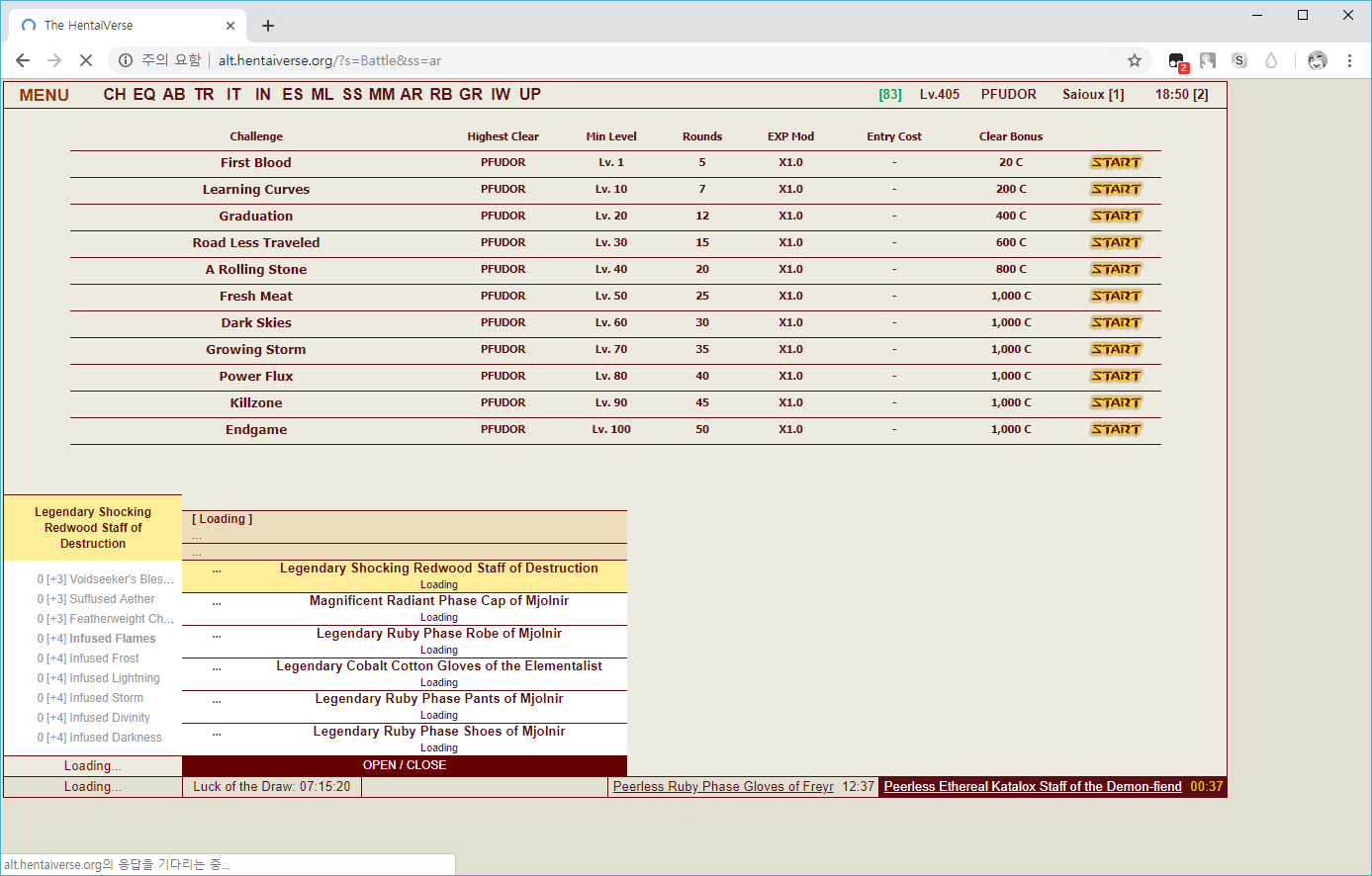1372x876 pixels.
Task: Start the Power Flux challenge
Action: [x=1116, y=376]
